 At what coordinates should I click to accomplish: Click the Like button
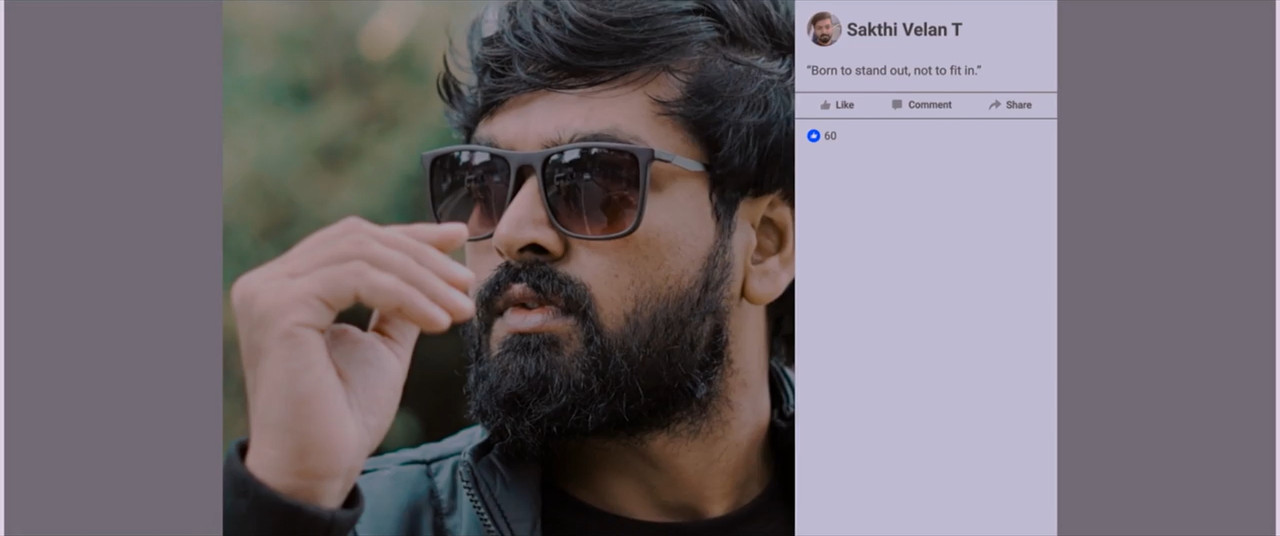(x=837, y=105)
